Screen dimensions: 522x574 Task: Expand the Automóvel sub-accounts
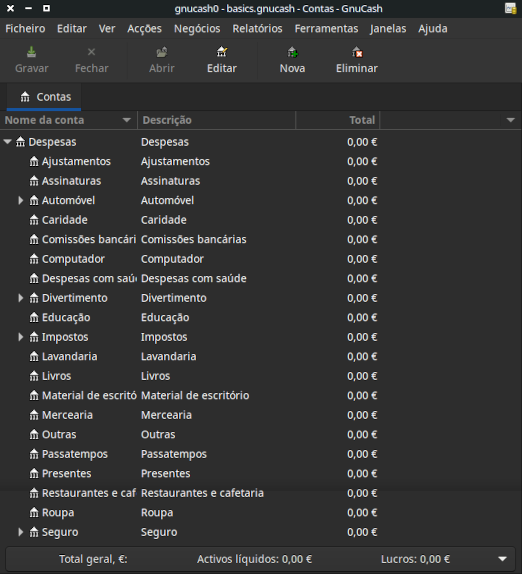point(21,200)
